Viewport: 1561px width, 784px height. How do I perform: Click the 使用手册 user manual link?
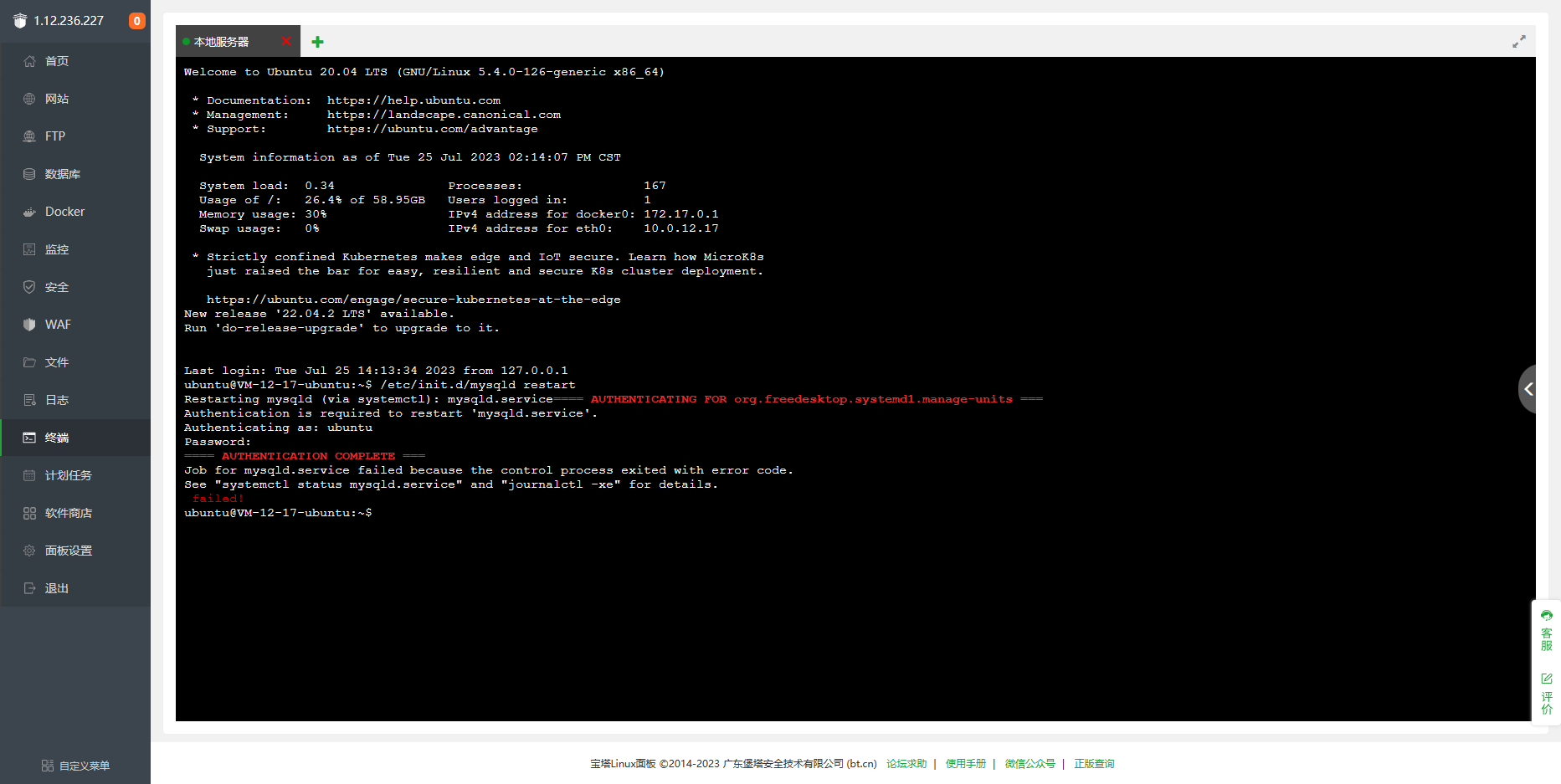click(x=966, y=764)
